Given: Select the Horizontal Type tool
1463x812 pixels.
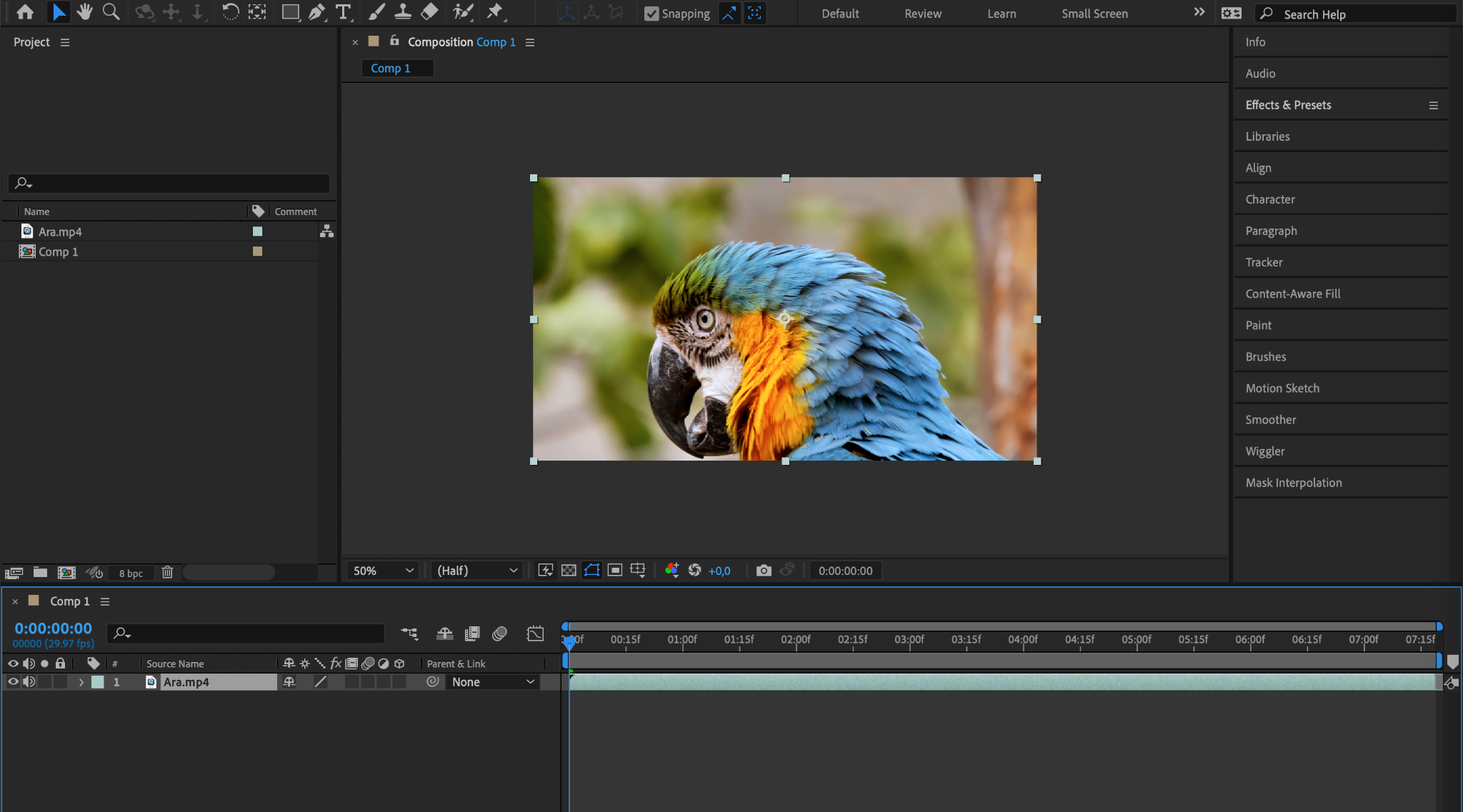Looking at the screenshot, I should point(344,12).
